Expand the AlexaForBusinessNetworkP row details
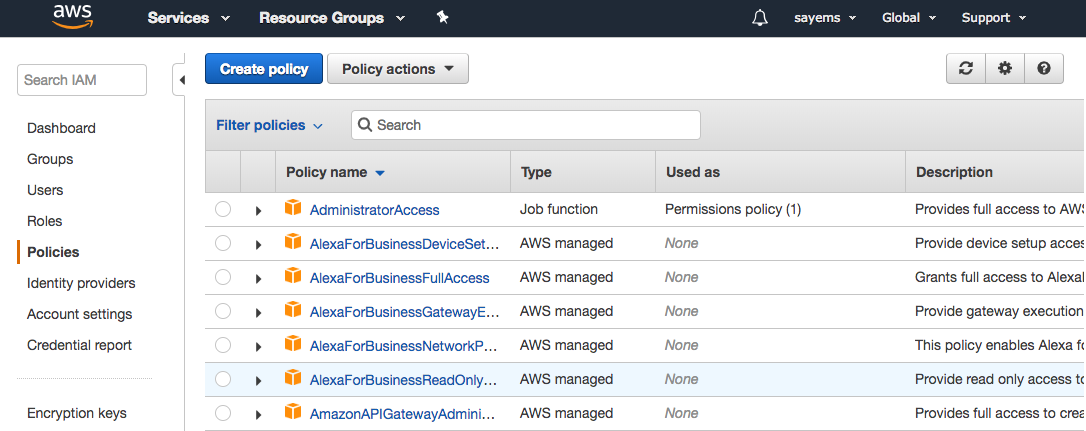The image size is (1086, 431). pos(258,346)
